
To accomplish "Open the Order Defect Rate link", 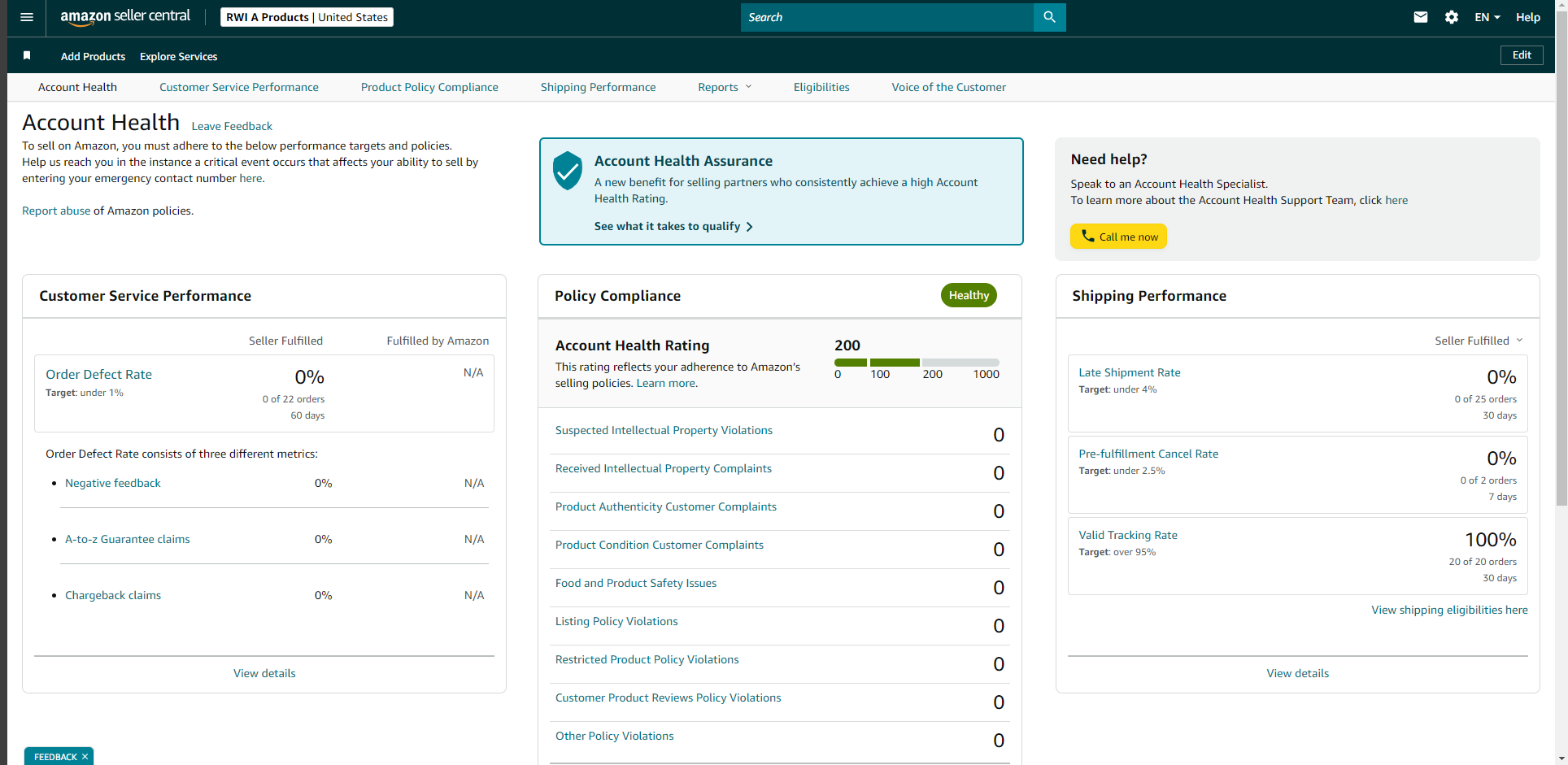I will pyautogui.click(x=98, y=374).
